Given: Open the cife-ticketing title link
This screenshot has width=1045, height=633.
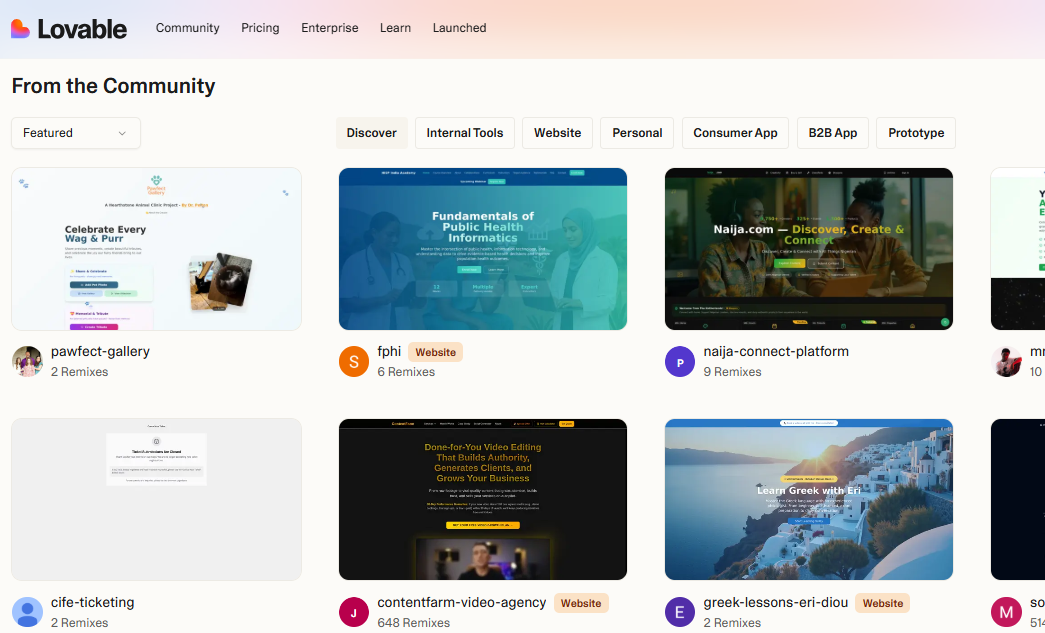Looking at the screenshot, I should click(93, 602).
